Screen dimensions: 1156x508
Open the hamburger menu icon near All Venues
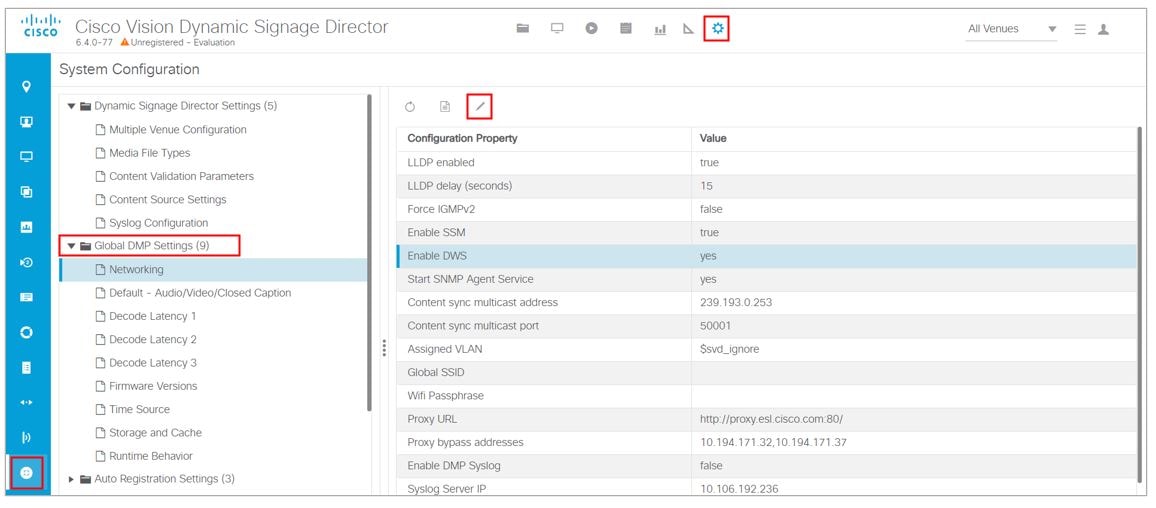pos(1080,29)
